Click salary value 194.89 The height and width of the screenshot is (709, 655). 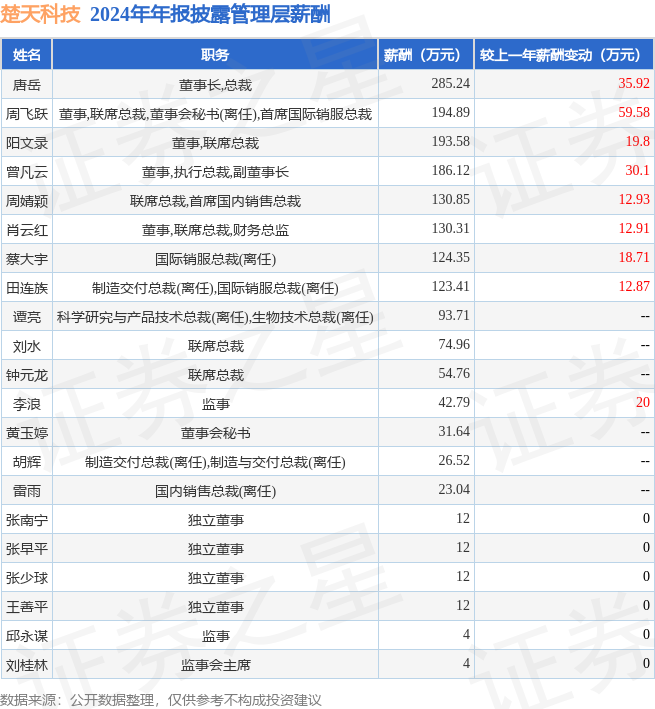(x=450, y=112)
